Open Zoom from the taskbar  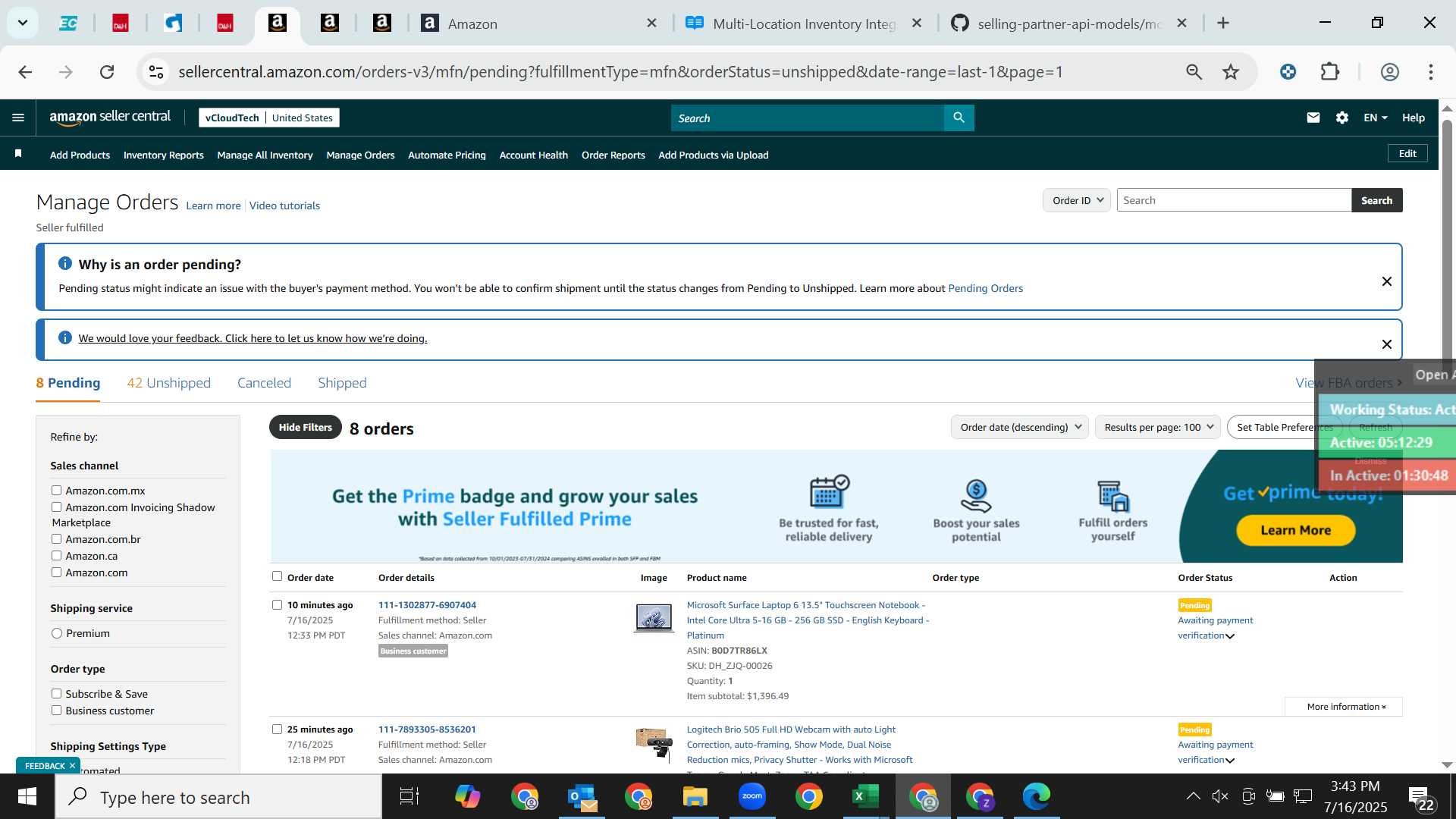pyautogui.click(x=752, y=797)
